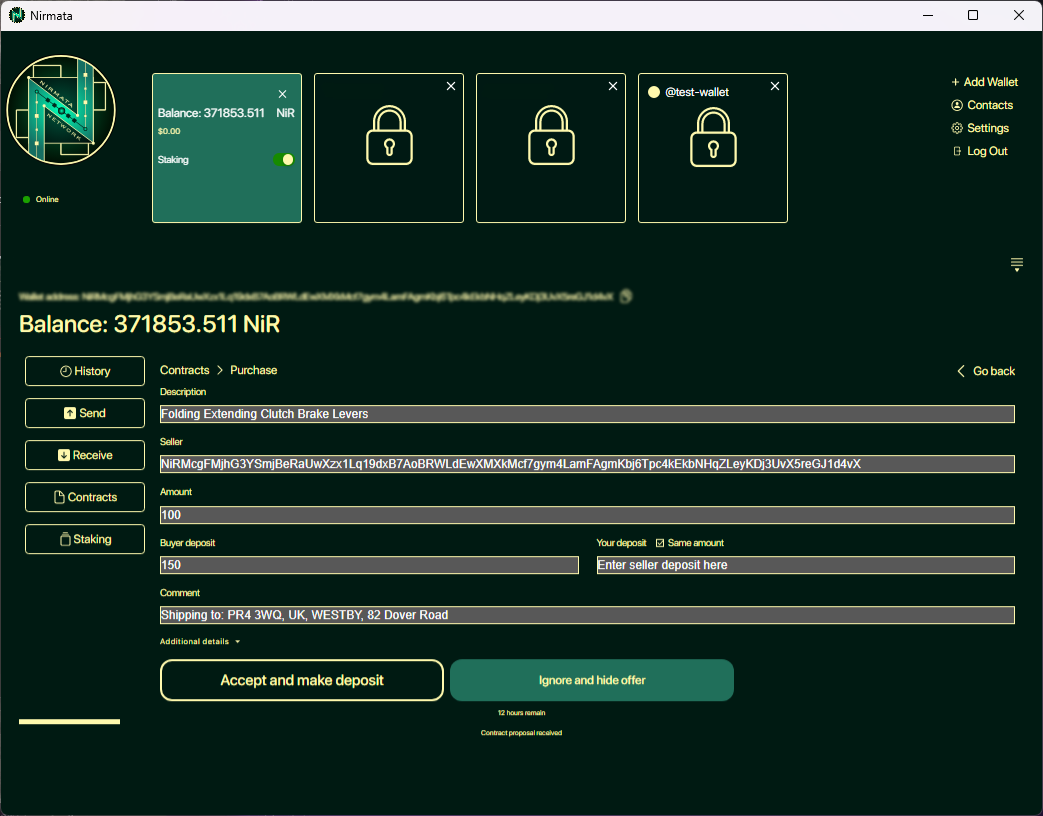1043x816 pixels.
Task: Log out of the wallet
Action: [x=979, y=151]
